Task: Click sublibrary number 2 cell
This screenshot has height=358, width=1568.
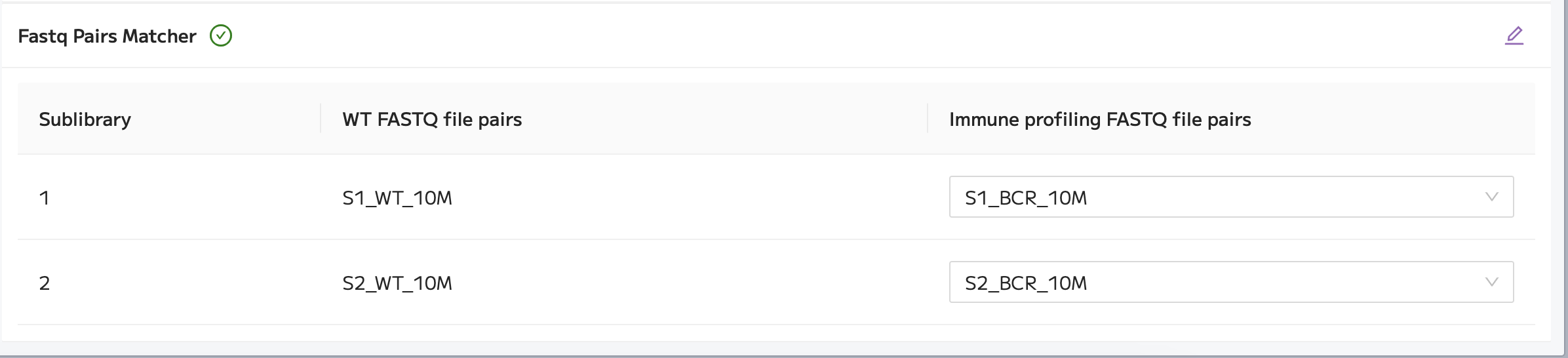Action: pos(44,283)
